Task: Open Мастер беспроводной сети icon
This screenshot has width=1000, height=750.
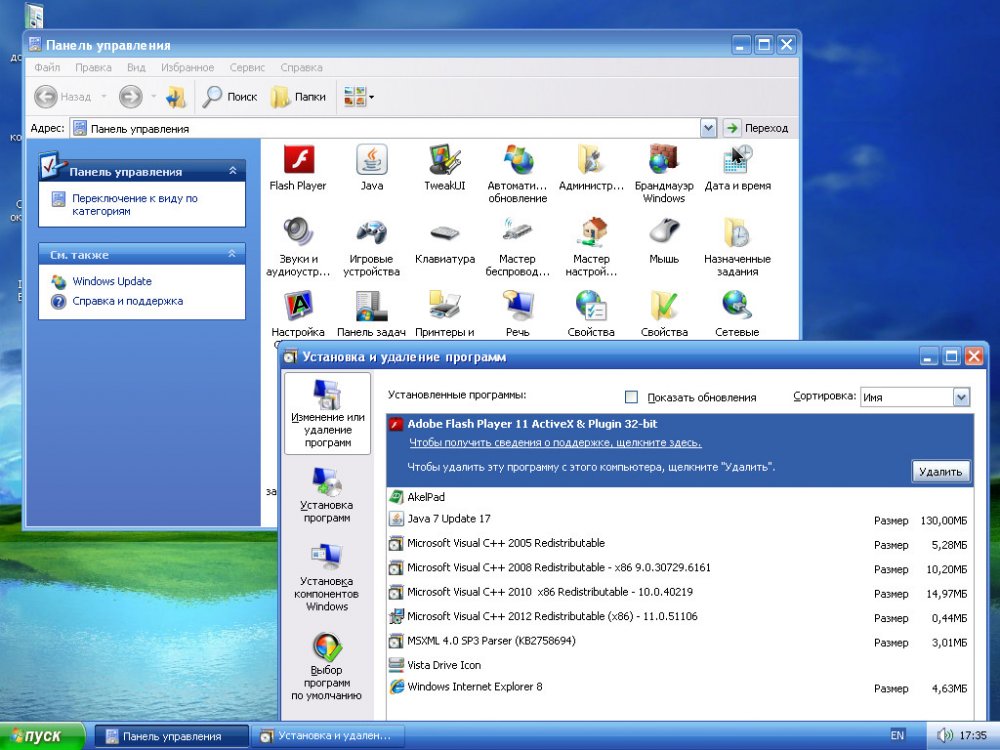Action: coord(517,247)
